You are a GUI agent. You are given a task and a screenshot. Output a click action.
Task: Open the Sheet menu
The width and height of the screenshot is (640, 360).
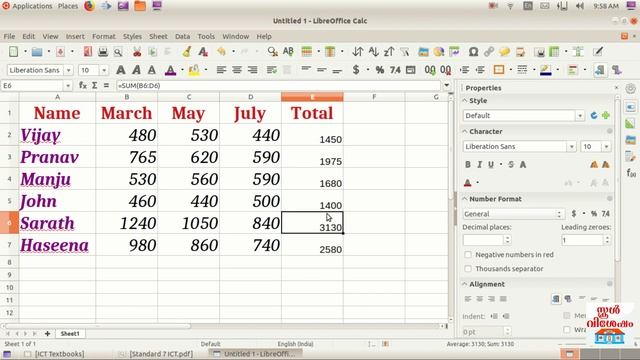tap(158, 36)
